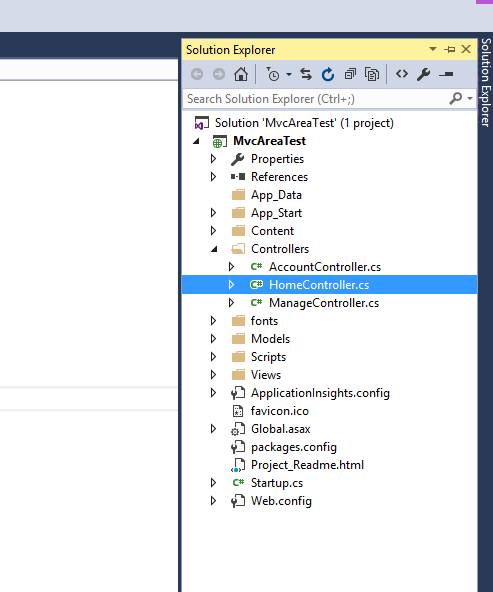Viewport: 493px width, 592px height.
Task: Click the App_Data folder icon
Action: tap(238, 195)
